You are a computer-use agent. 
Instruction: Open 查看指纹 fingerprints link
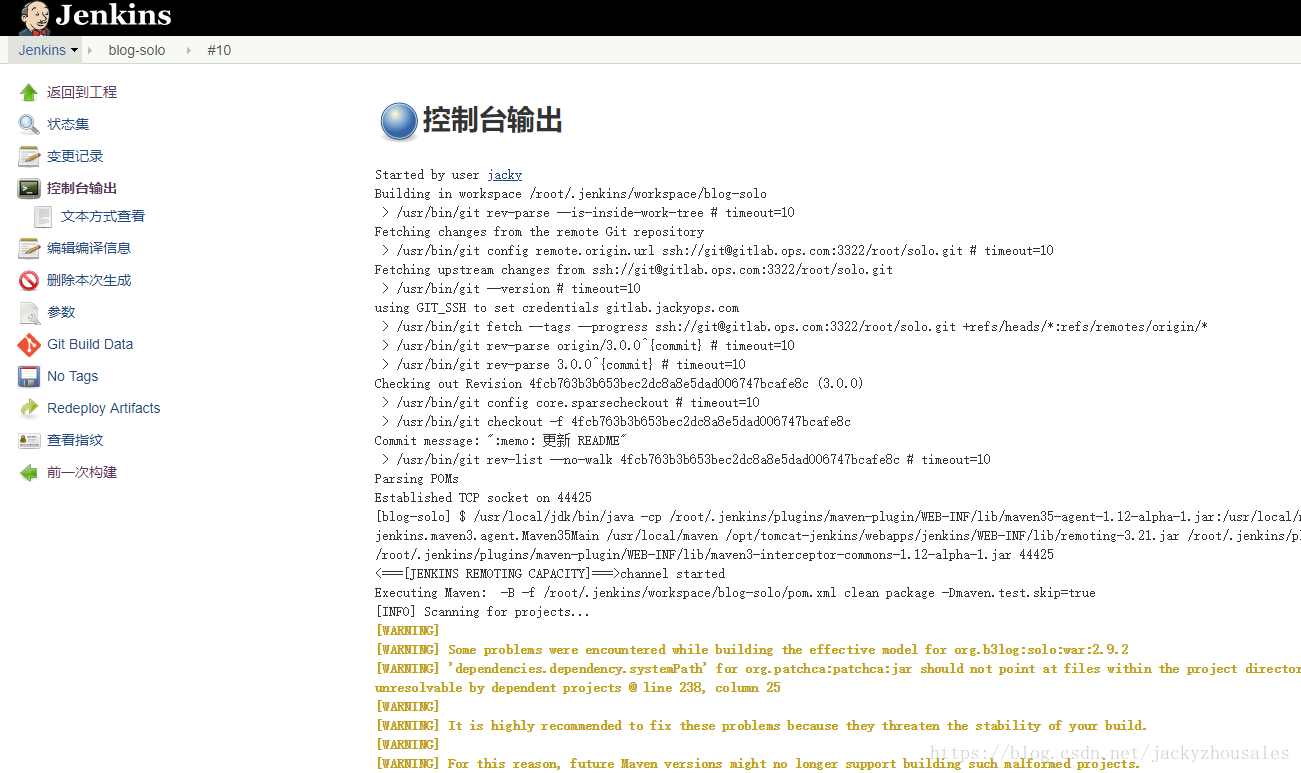[x=75, y=440]
